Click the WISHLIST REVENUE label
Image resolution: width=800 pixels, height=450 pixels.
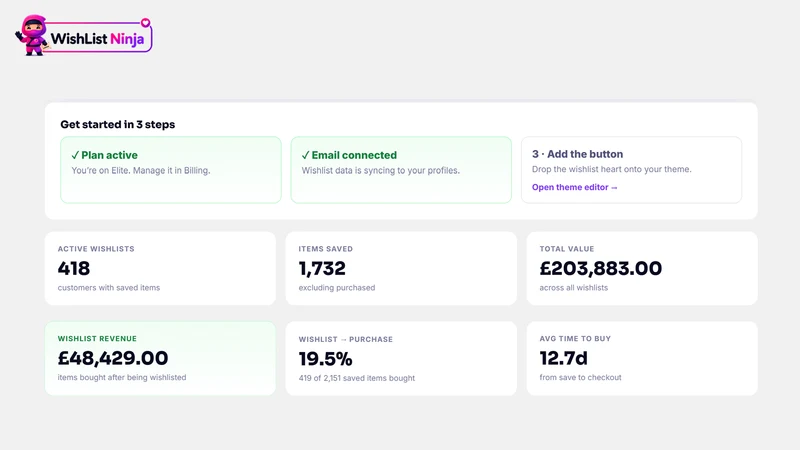click(x=97, y=339)
